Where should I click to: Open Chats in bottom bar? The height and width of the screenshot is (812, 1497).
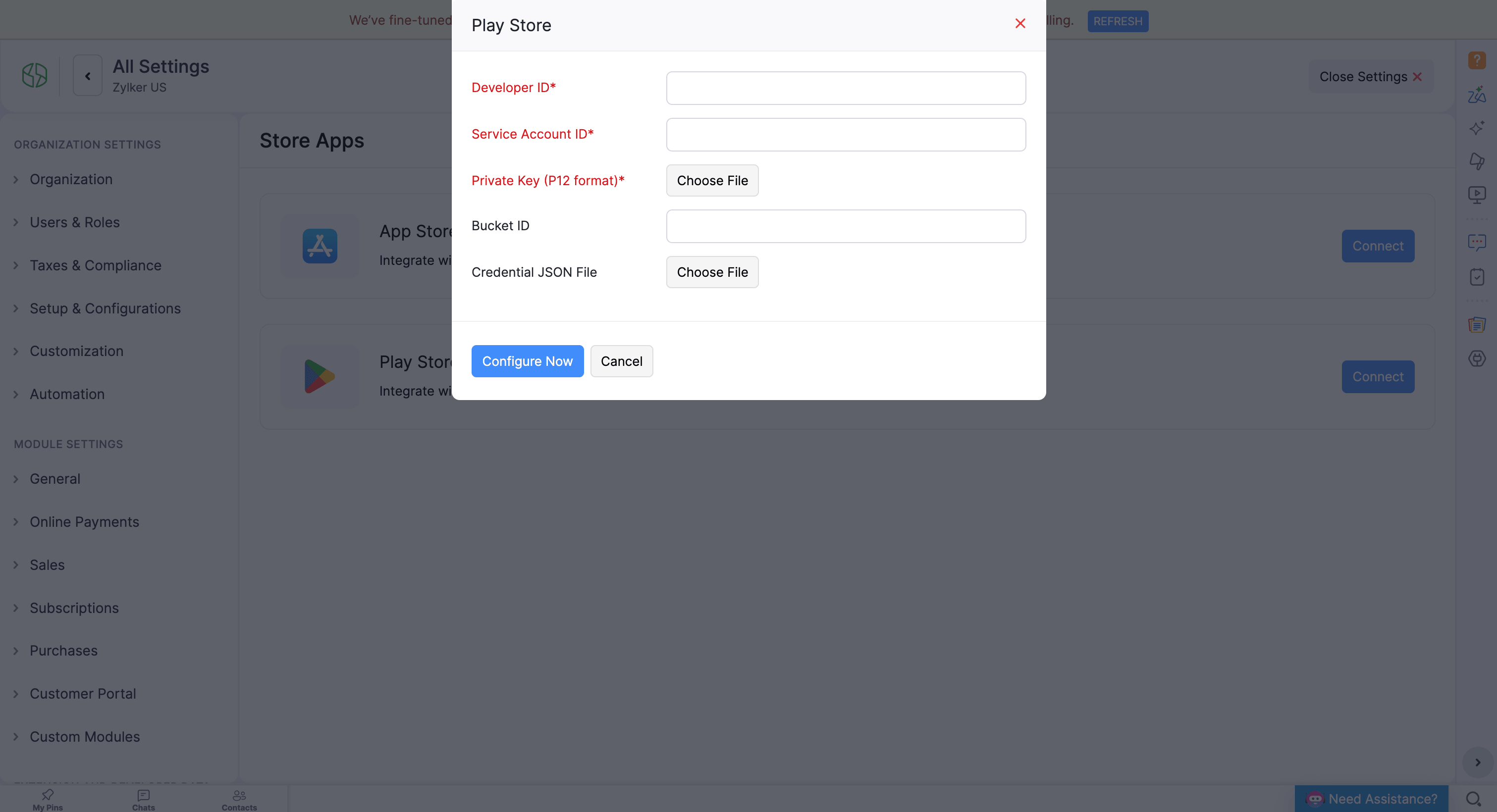(144, 799)
